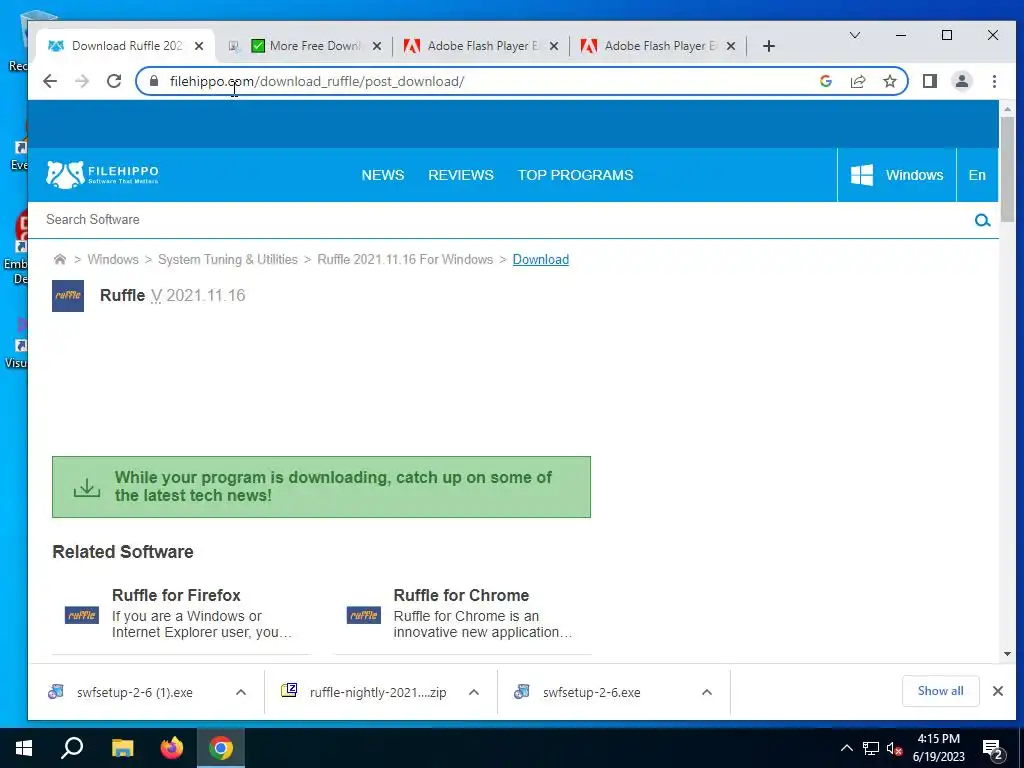Screen dimensions: 1024x768
Task: Expand options for swfsetup-2-6 (1).exe download
Action: tap(241, 692)
